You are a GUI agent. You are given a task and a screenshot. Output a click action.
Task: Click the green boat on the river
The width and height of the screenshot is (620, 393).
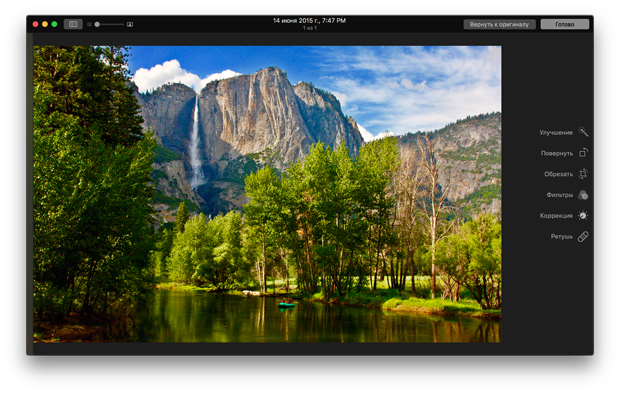(x=287, y=304)
